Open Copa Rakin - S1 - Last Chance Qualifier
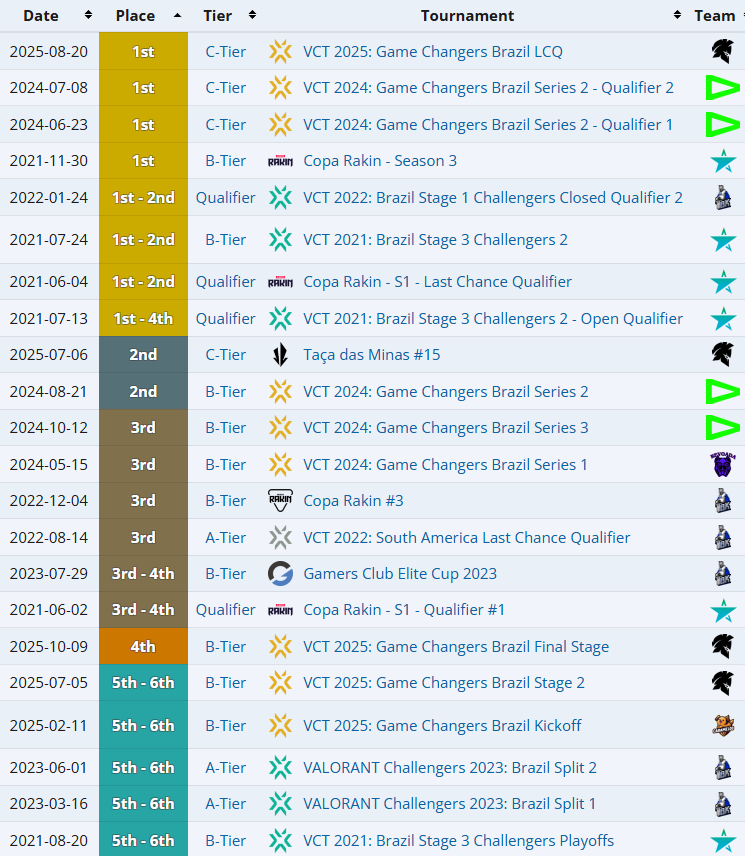Viewport: 745px width, 856px height. pyautogui.click(x=437, y=282)
